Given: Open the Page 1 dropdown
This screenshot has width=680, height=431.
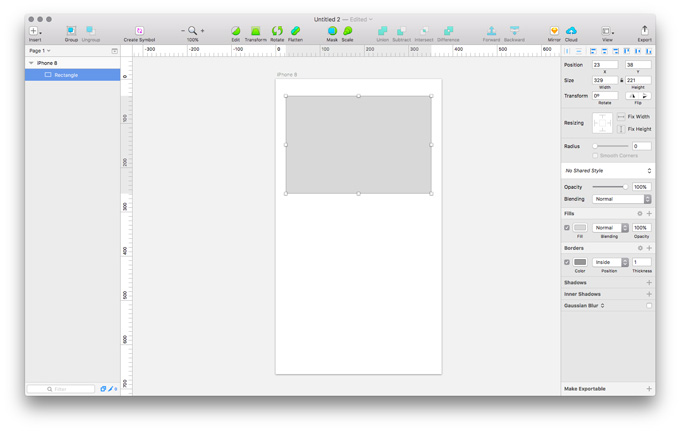Looking at the screenshot, I should click(x=39, y=51).
